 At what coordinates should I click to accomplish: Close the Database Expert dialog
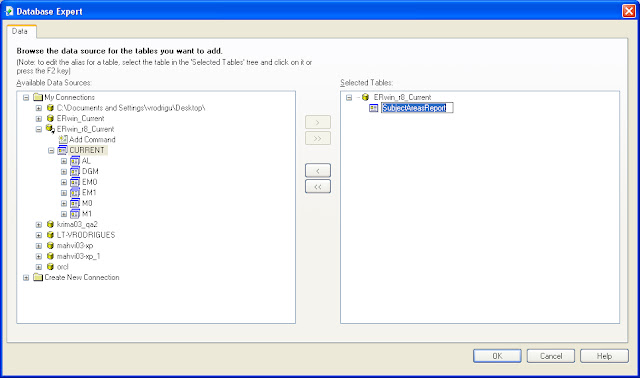pyautogui.click(x=629, y=11)
